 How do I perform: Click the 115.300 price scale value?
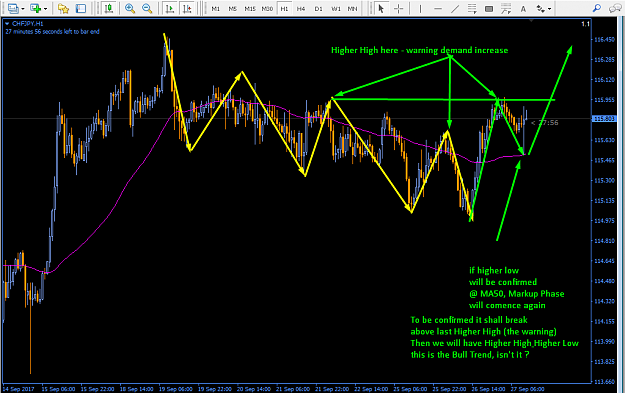(x=604, y=181)
